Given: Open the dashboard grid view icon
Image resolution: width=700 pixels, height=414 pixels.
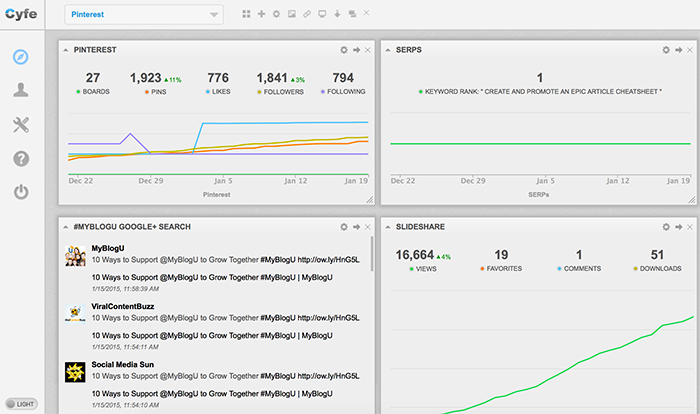Looking at the screenshot, I should pos(246,15).
